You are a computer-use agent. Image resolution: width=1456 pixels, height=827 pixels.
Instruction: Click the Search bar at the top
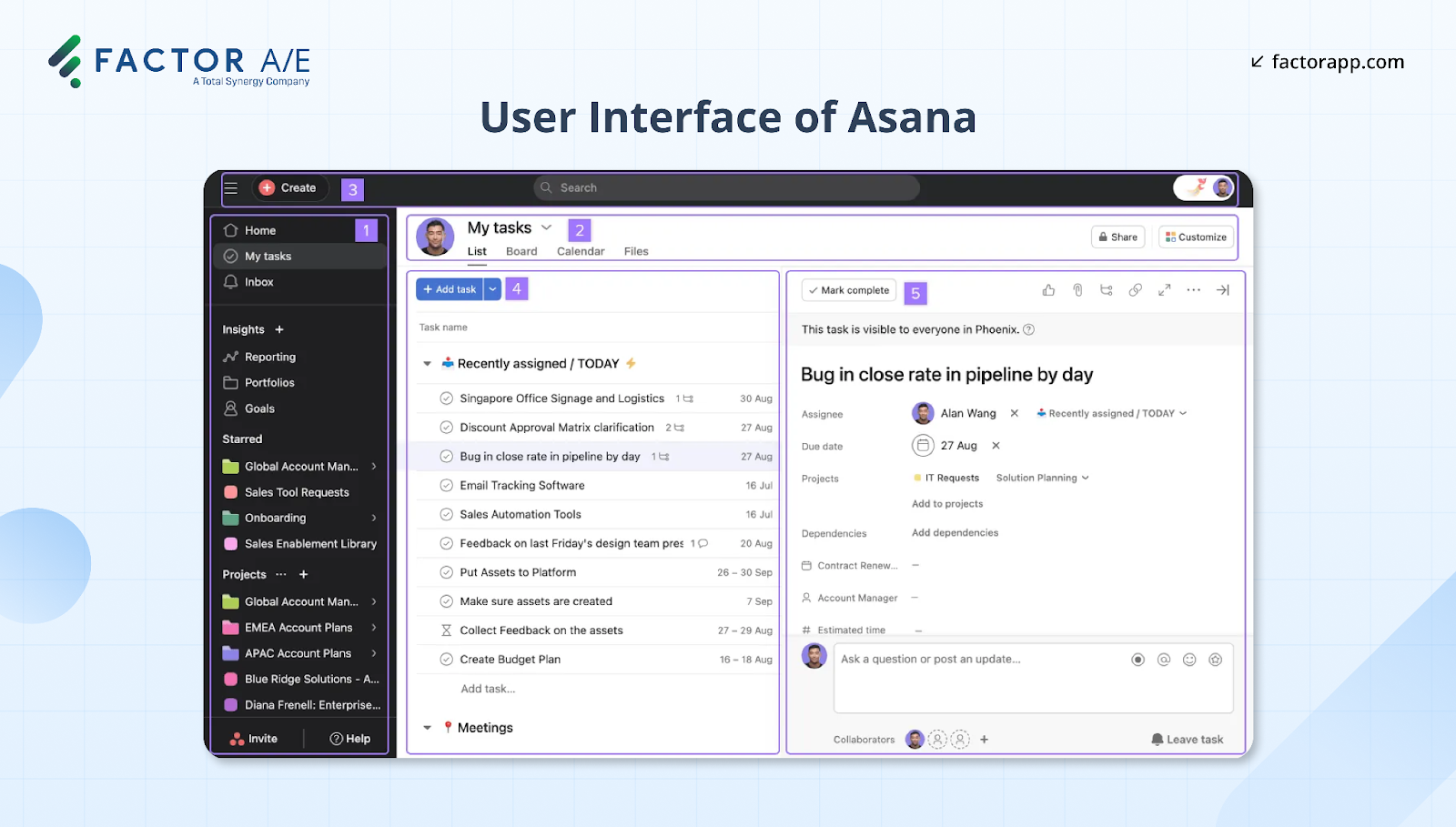[725, 187]
